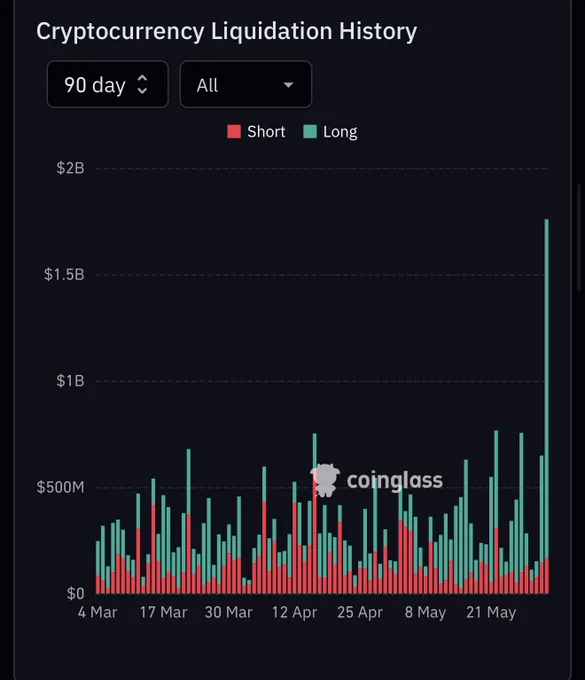The width and height of the screenshot is (585, 680).
Task: Click the $500M axis label
Action: pos(61,487)
